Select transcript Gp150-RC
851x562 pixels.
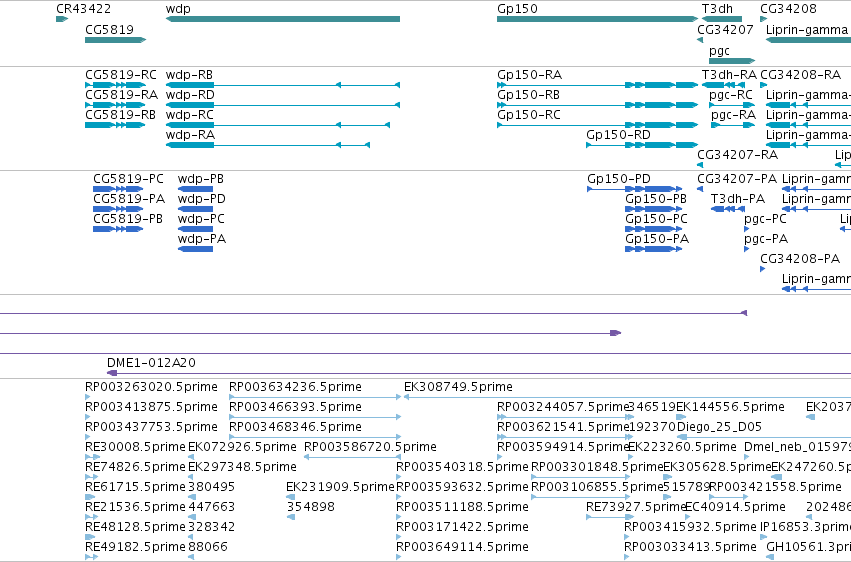tap(598, 125)
